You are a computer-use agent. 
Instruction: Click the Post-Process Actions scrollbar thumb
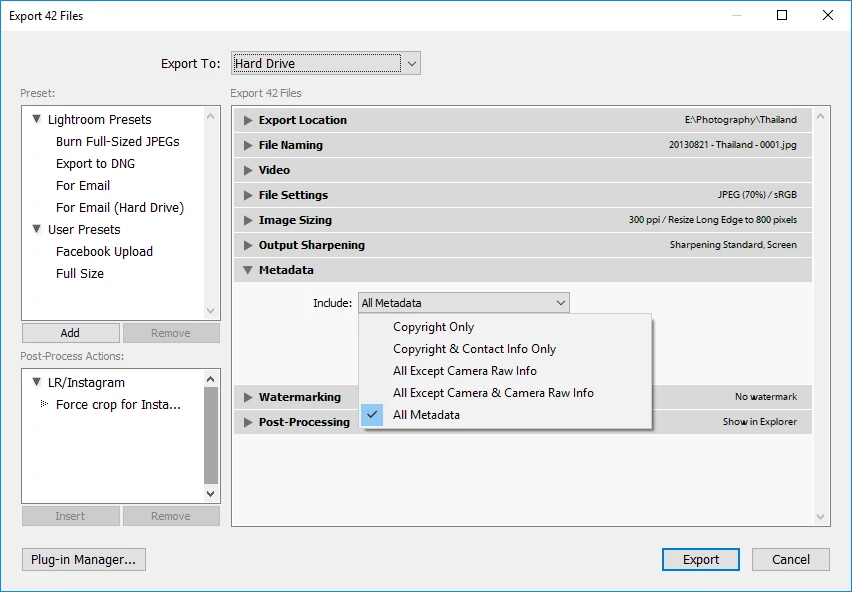(x=211, y=435)
